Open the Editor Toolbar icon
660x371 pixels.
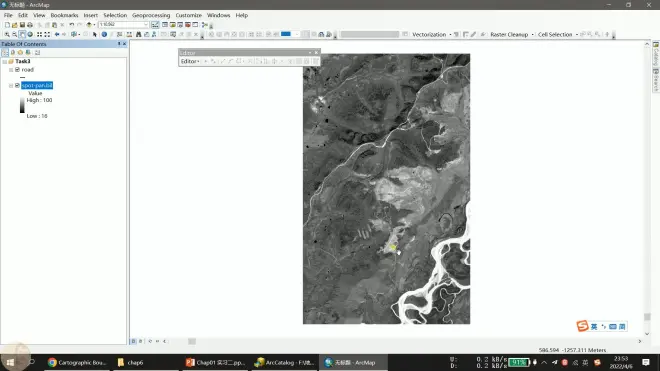pos(155,25)
